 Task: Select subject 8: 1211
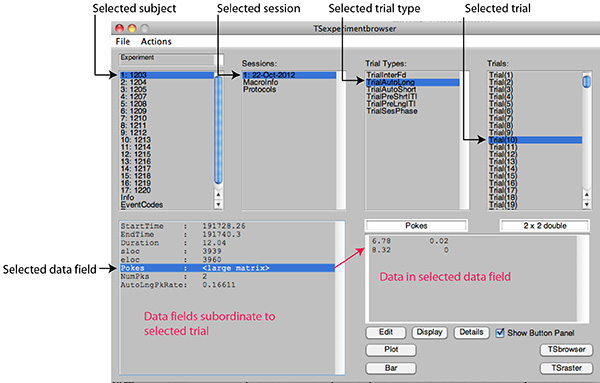coord(167,125)
